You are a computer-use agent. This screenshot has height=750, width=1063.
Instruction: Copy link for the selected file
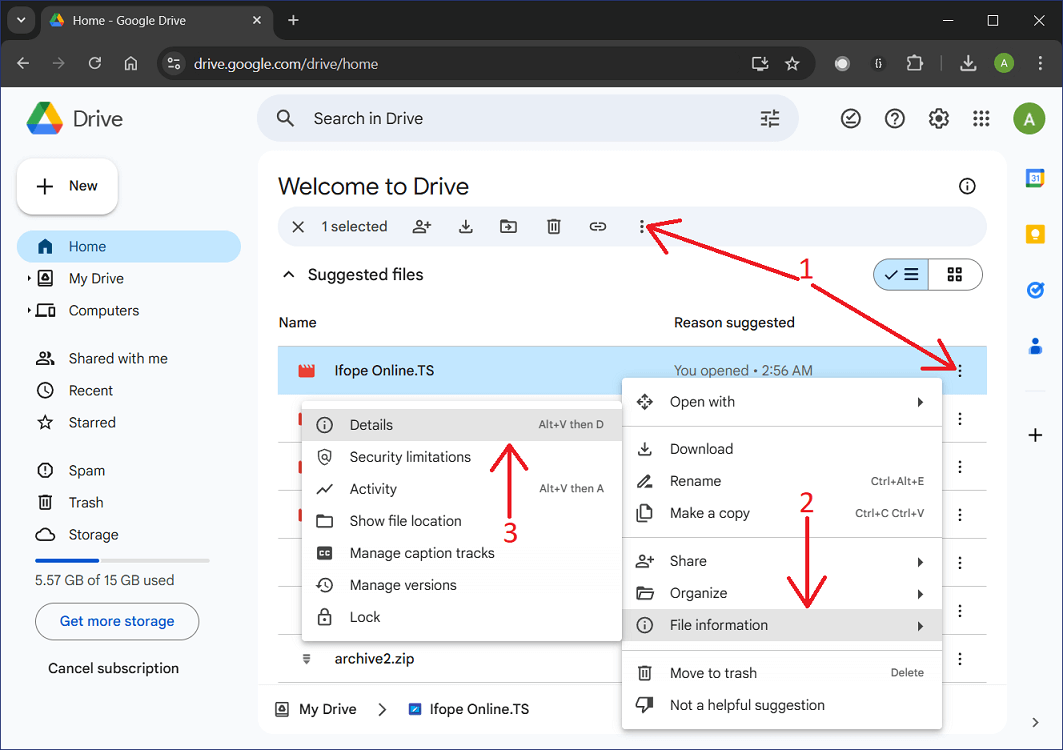click(598, 226)
